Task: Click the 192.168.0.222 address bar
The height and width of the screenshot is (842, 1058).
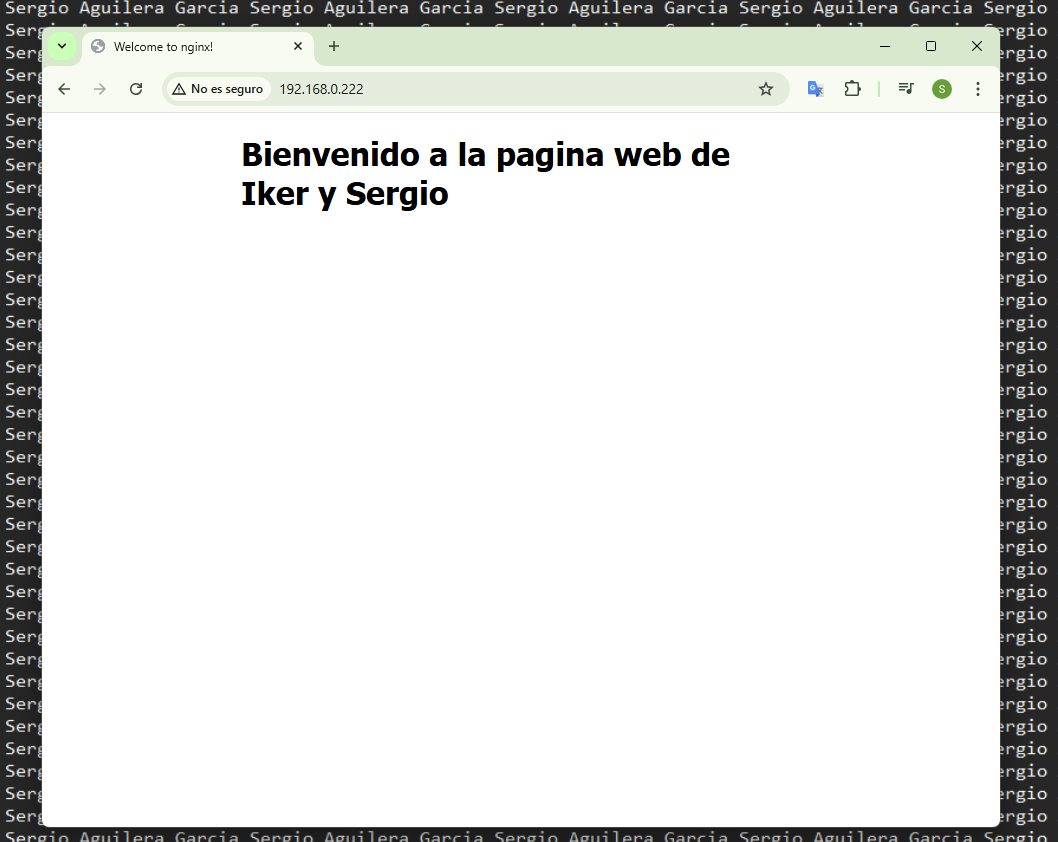Action: [500, 89]
